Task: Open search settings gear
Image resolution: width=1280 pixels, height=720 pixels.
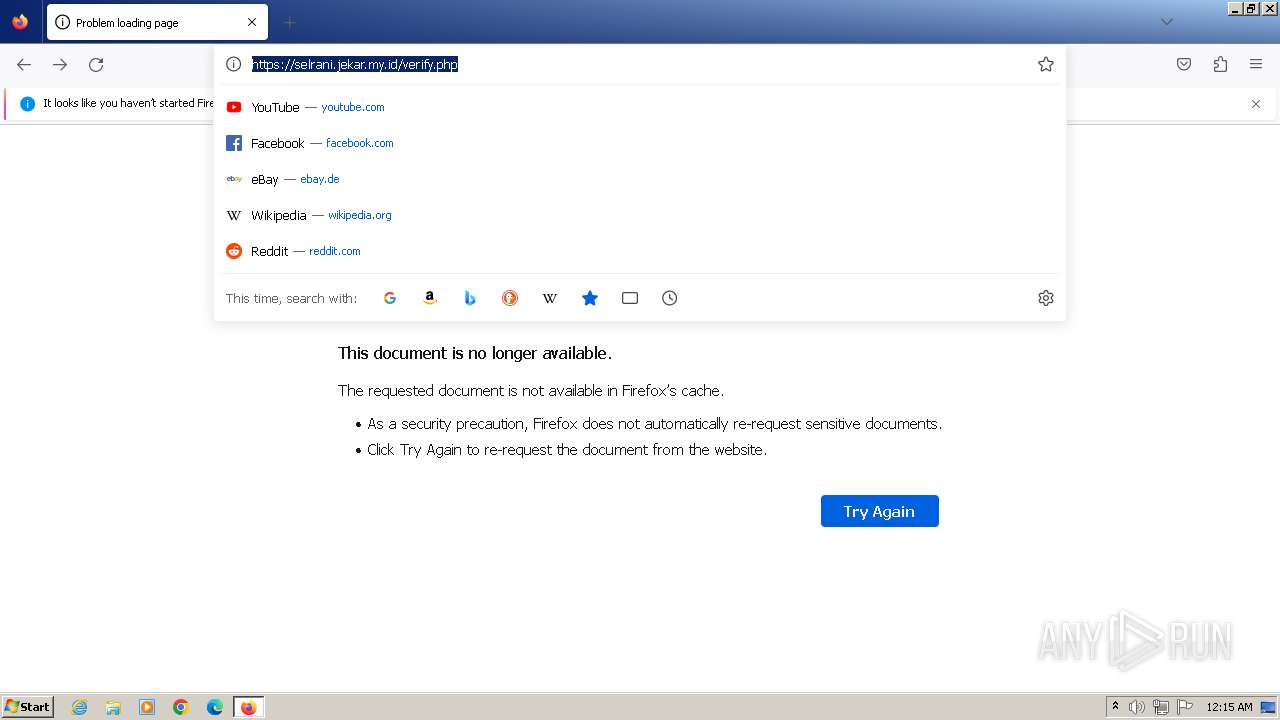Action: click(x=1046, y=298)
